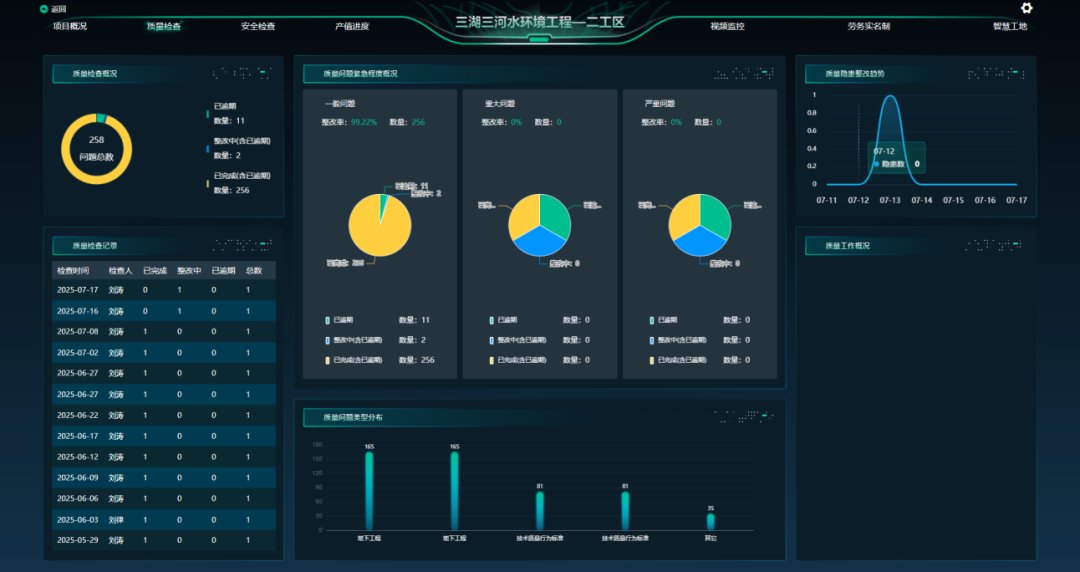Open the 智慧工地 tab

[x=1009, y=26]
